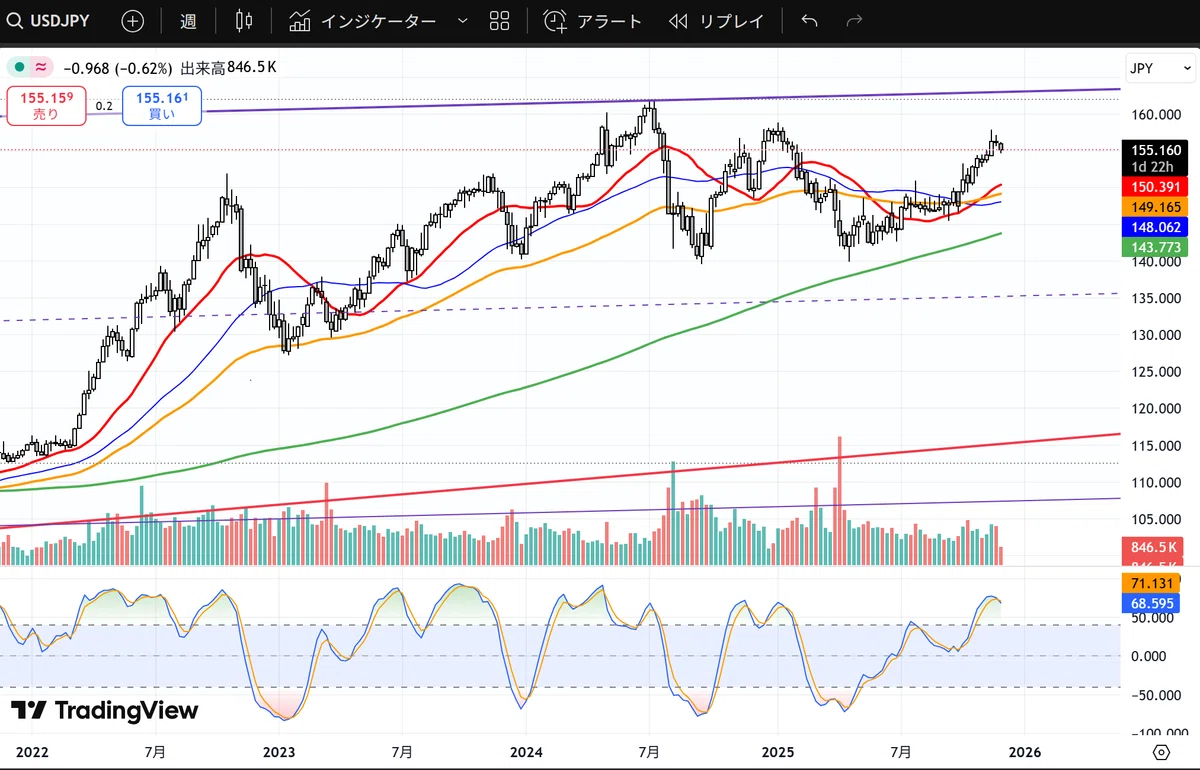
Task: Click the 846.5K volume label on price scale
Action: 1155,547
